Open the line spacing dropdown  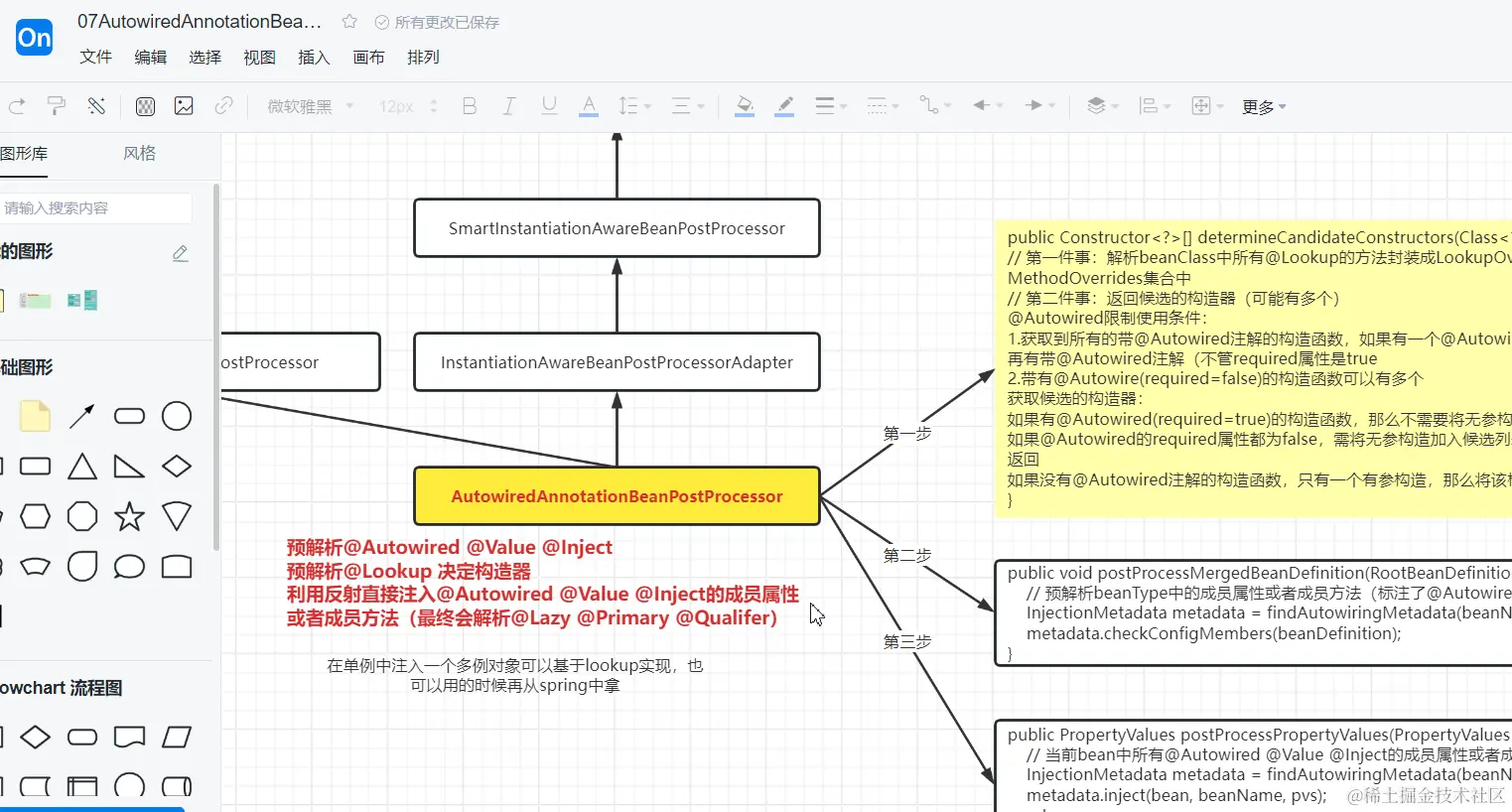pos(634,106)
